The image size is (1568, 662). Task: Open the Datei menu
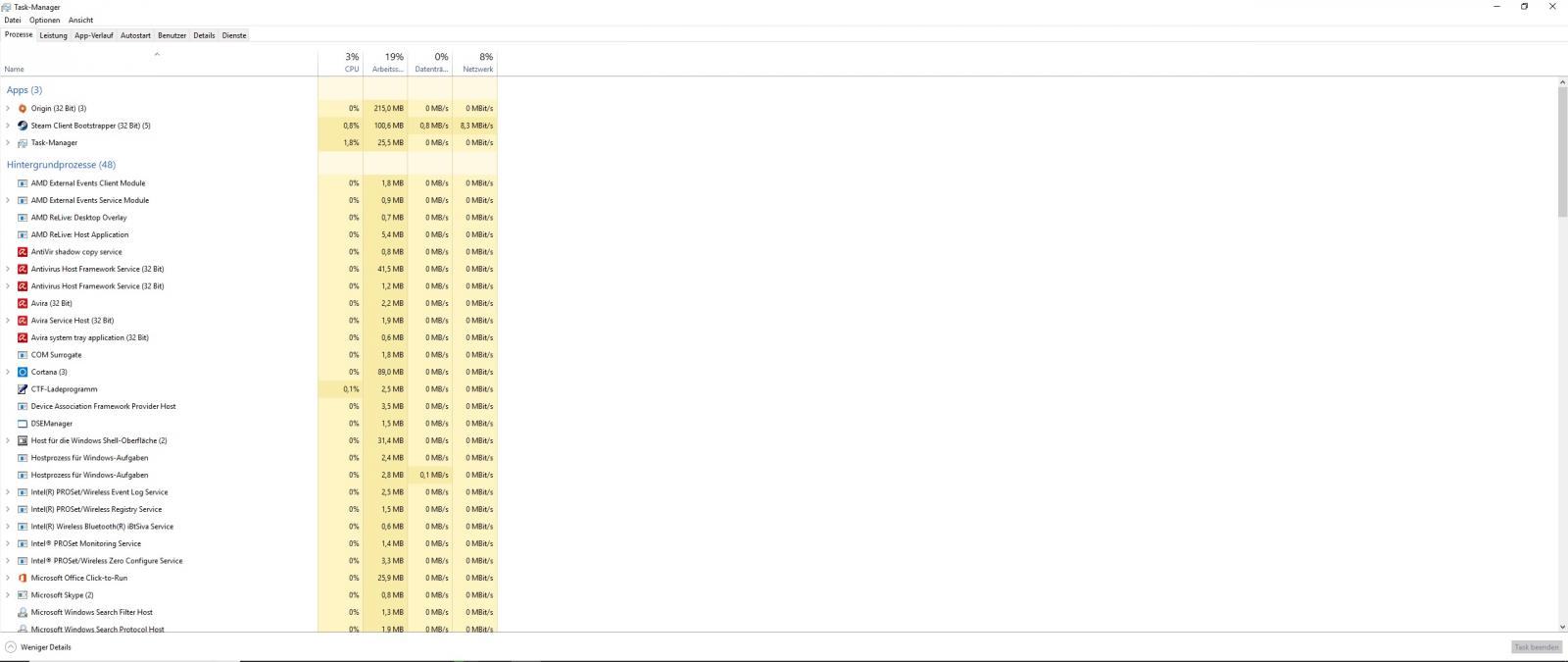(x=13, y=20)
